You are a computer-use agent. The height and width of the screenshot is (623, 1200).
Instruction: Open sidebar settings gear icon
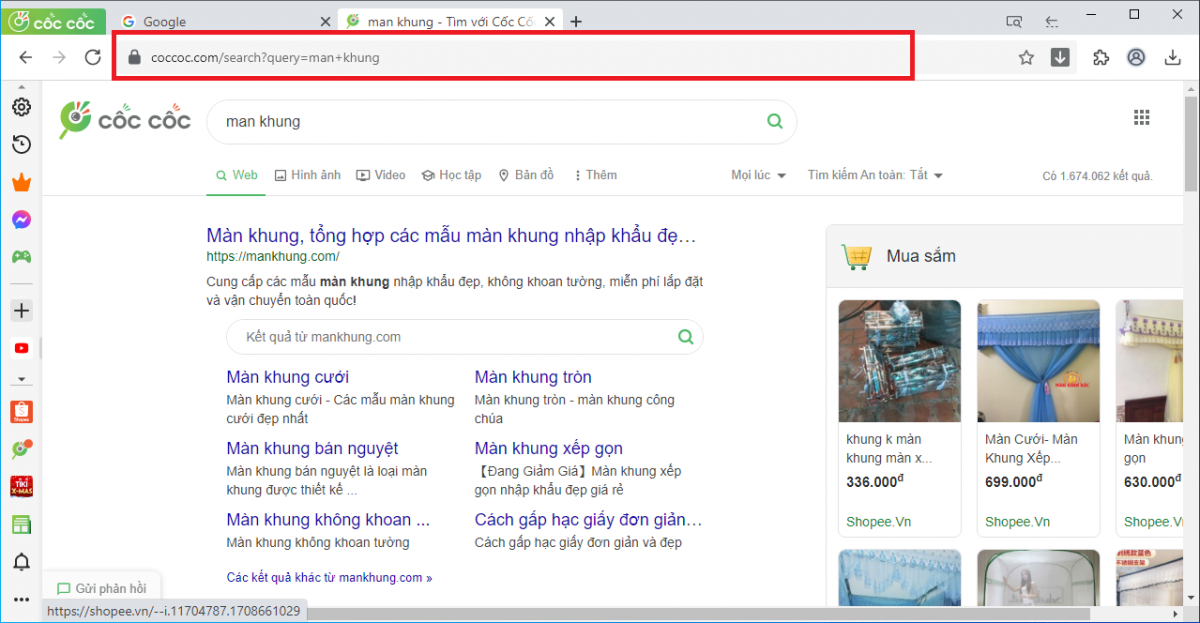coord(21,107)
